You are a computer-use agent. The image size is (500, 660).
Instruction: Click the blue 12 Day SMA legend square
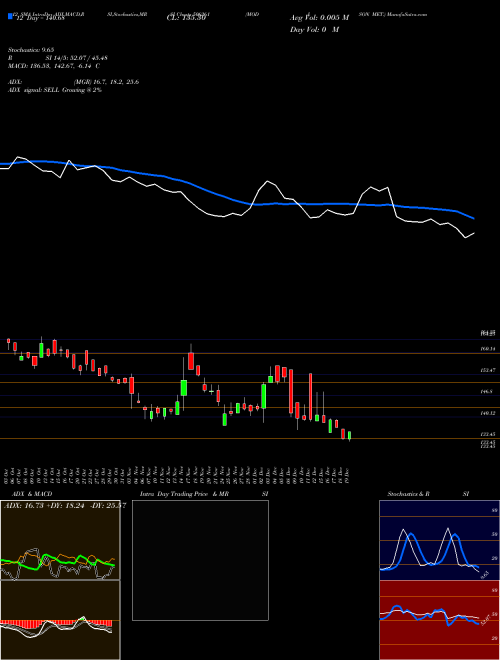[x=11, y=16]
